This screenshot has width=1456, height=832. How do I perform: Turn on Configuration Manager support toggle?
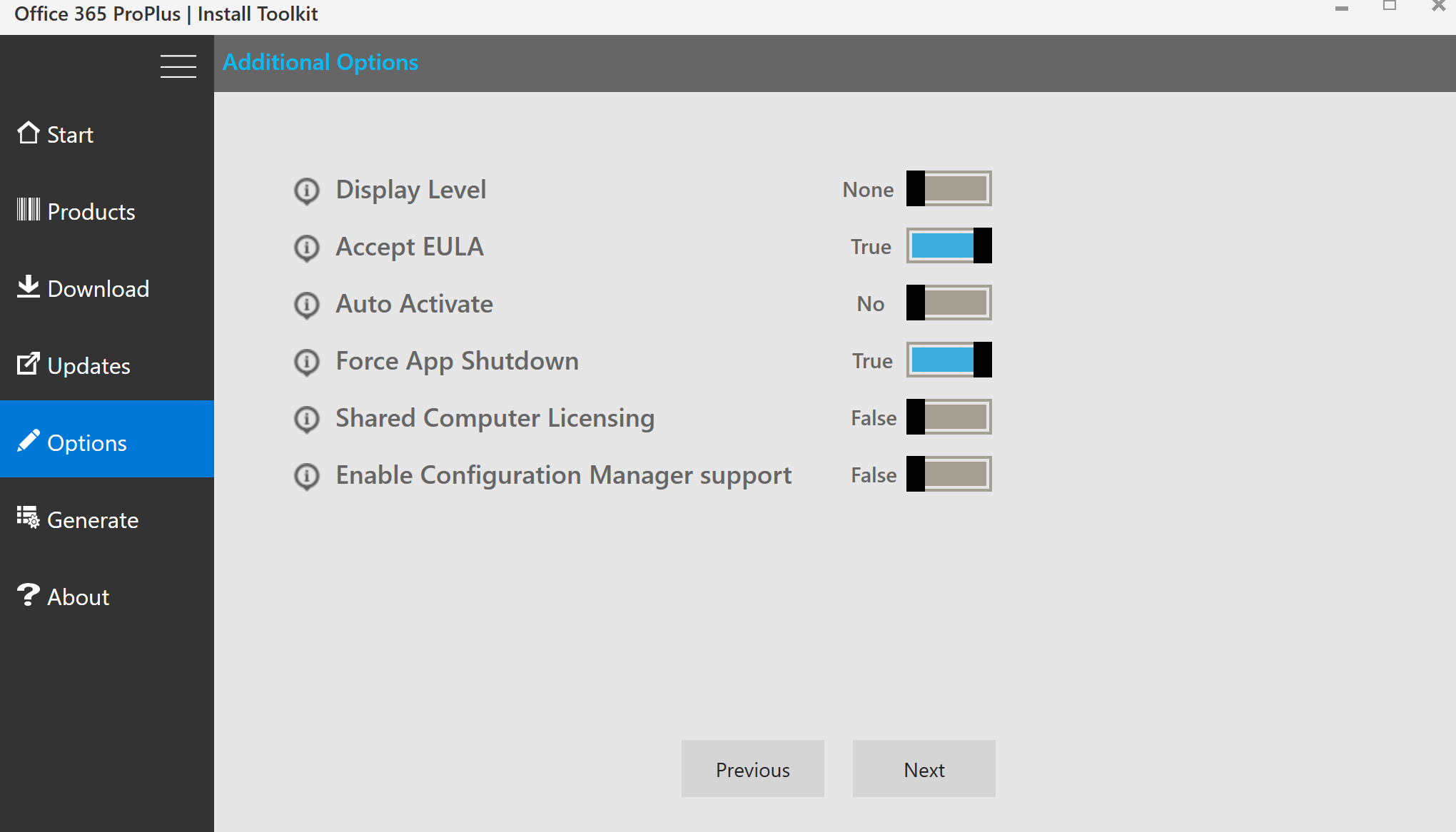[949, 474]
